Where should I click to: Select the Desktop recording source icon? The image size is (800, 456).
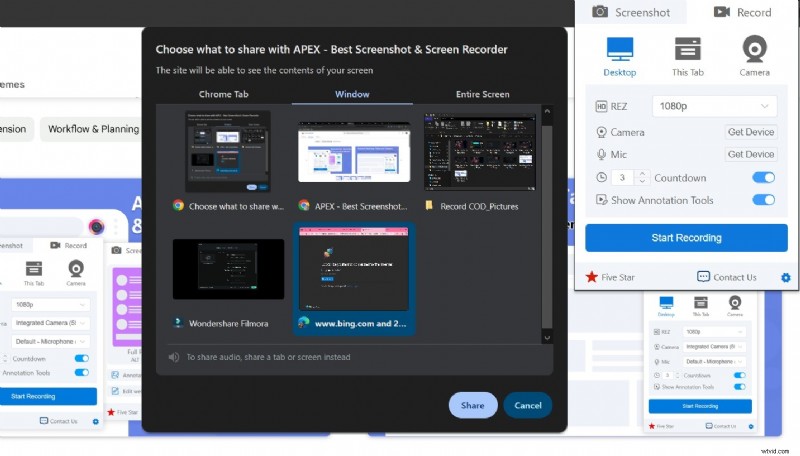point(619,50)
